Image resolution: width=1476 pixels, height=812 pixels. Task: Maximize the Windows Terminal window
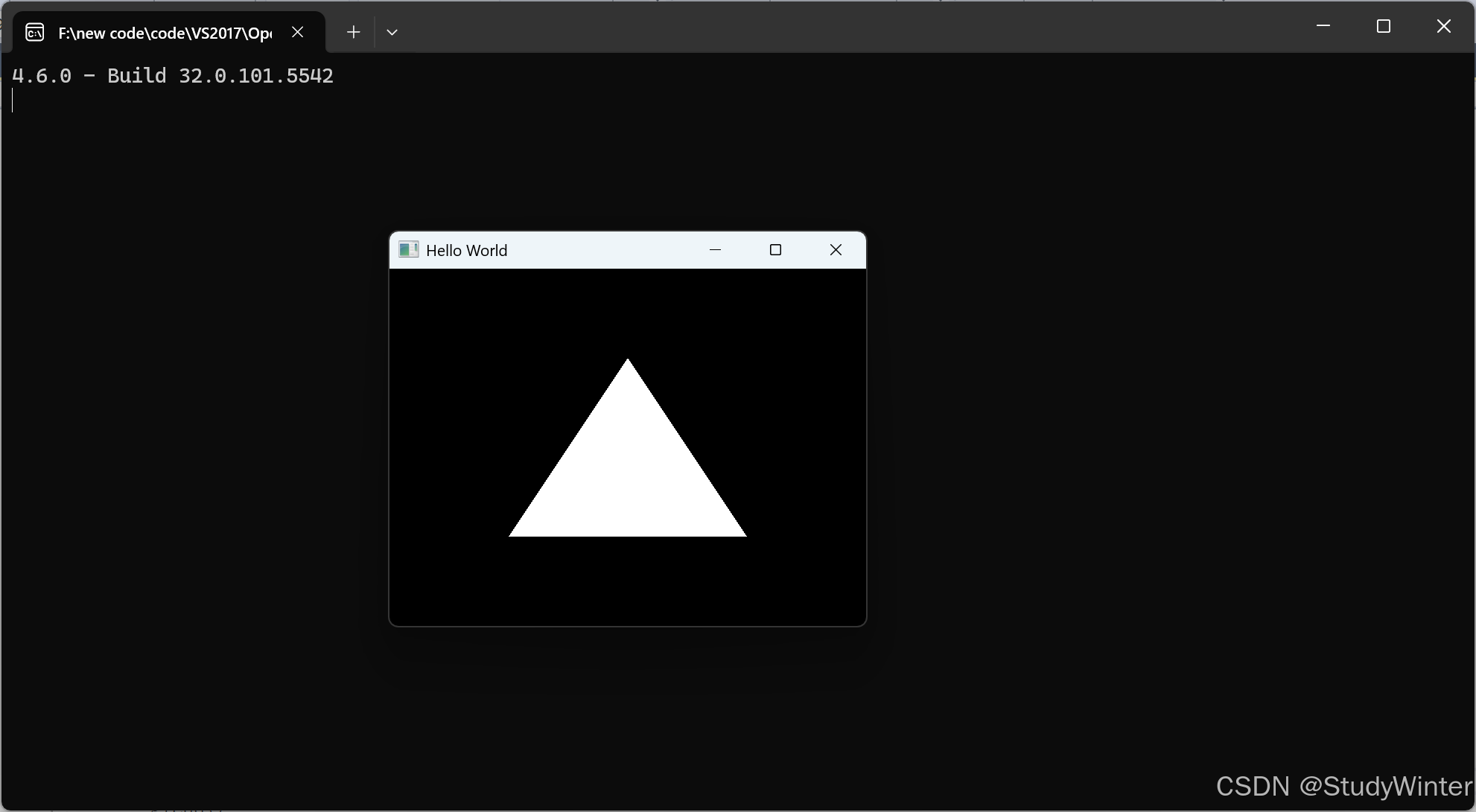[x=1383, y=25]
